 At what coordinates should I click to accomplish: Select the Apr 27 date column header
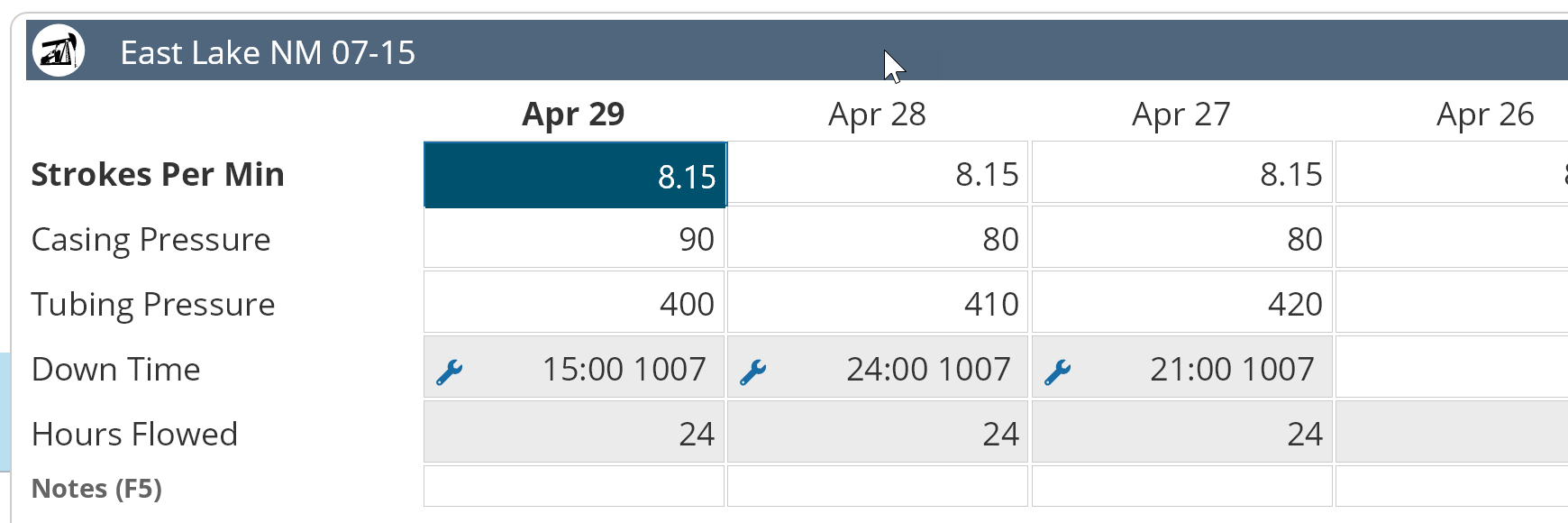pos(1181,115)
